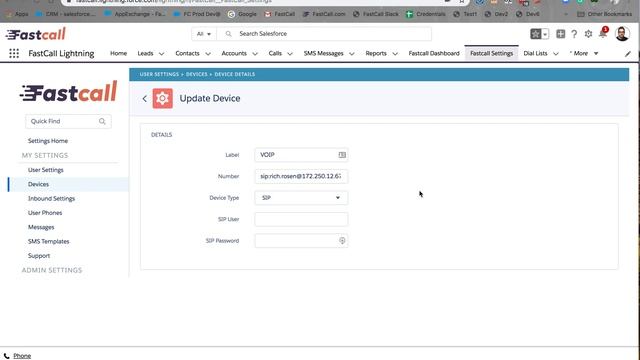This screenshot has width=640, height=360.
Task: Open the More navigation menu
Action: point(584,53)
